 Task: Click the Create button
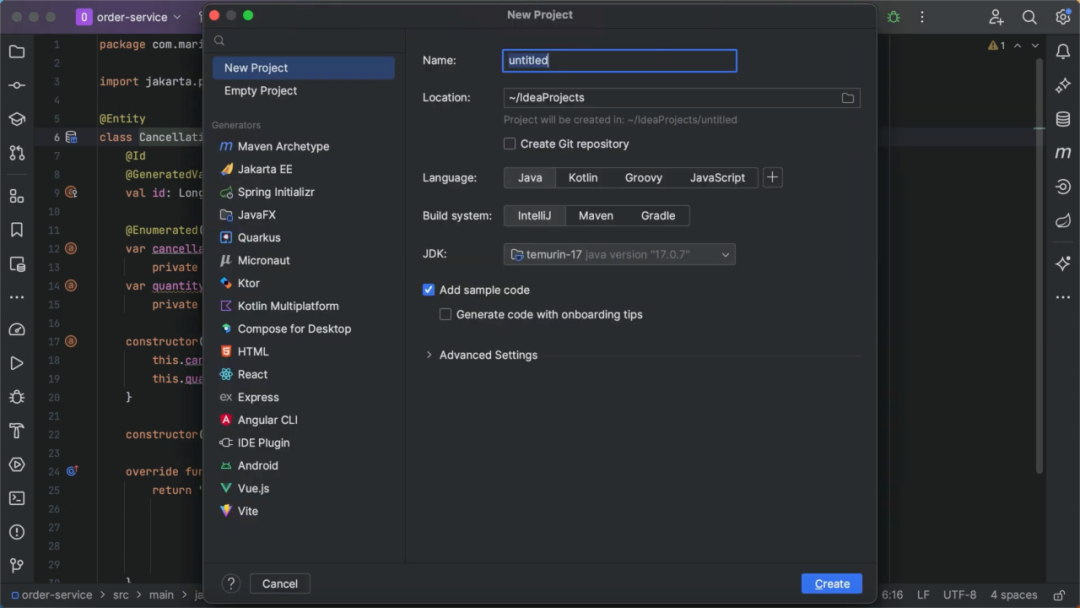tap(831, 584)
